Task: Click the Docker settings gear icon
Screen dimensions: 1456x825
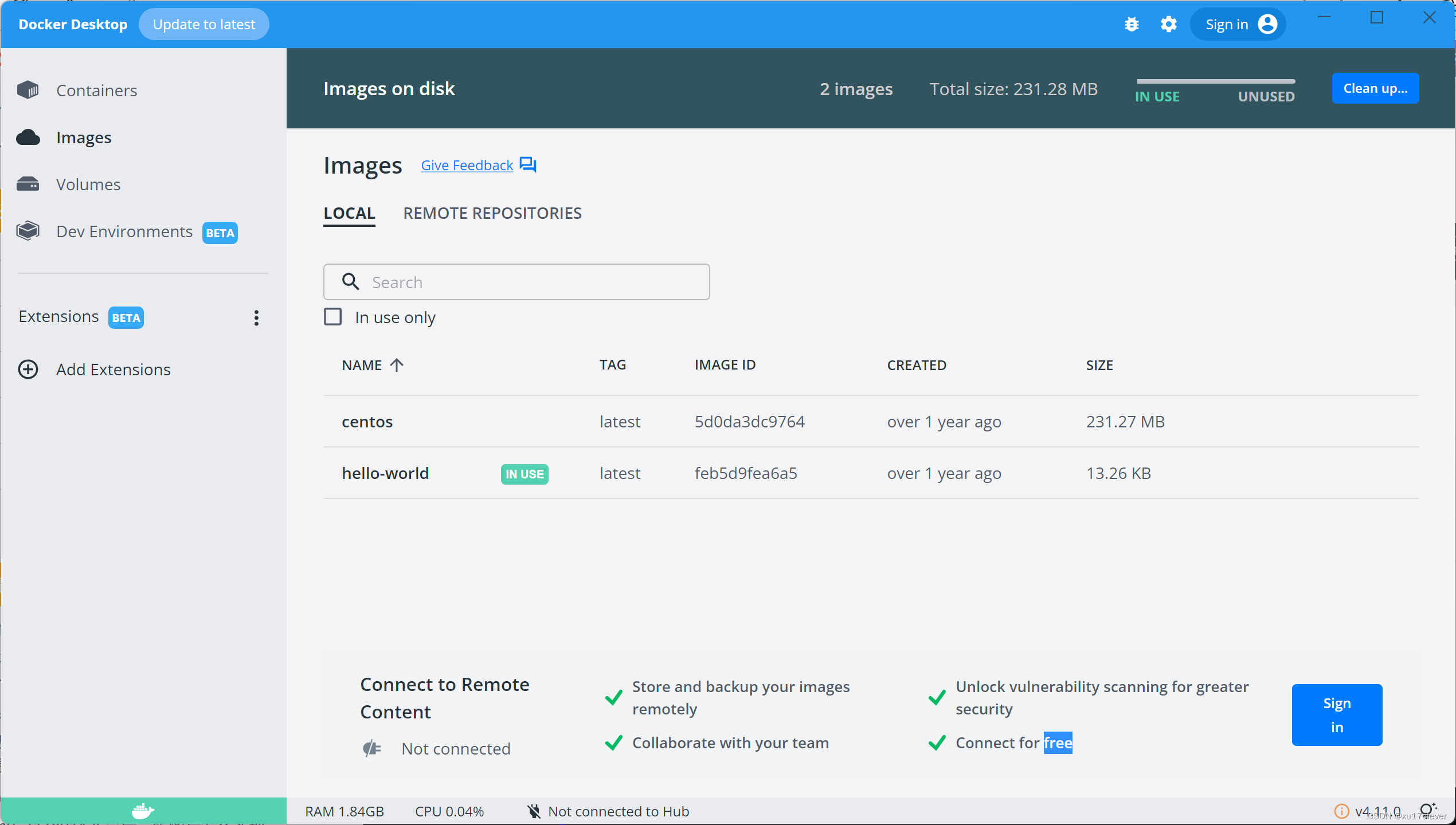Action: 1168,24
